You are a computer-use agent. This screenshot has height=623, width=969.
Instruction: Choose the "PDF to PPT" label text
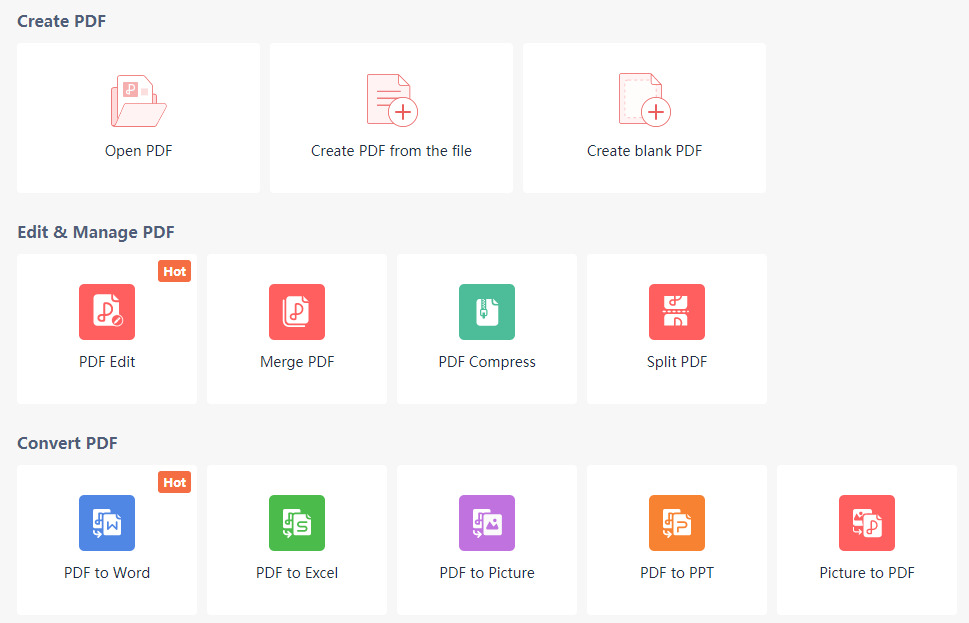677,573
